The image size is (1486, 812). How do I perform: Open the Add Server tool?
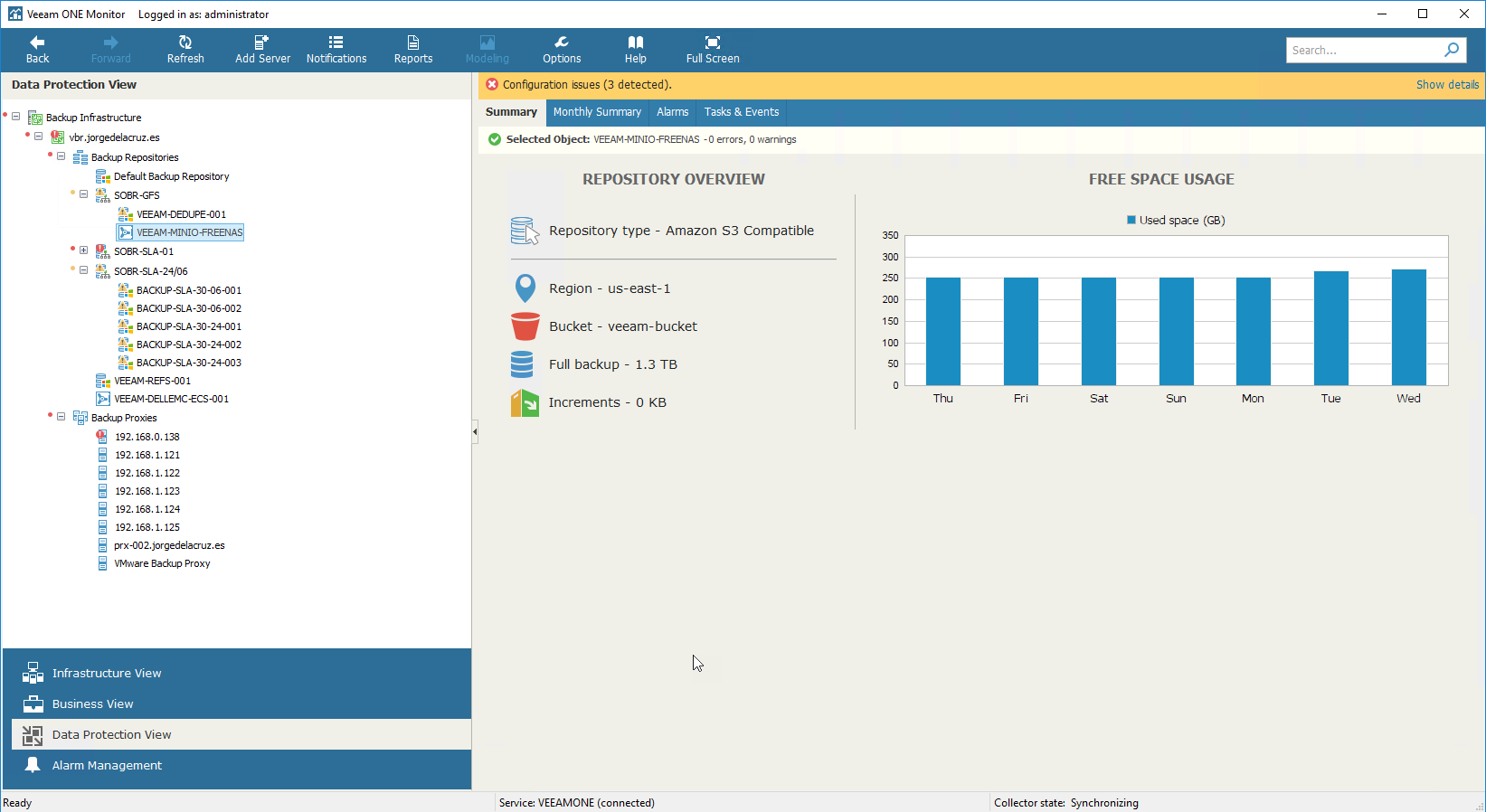point(262,42)
